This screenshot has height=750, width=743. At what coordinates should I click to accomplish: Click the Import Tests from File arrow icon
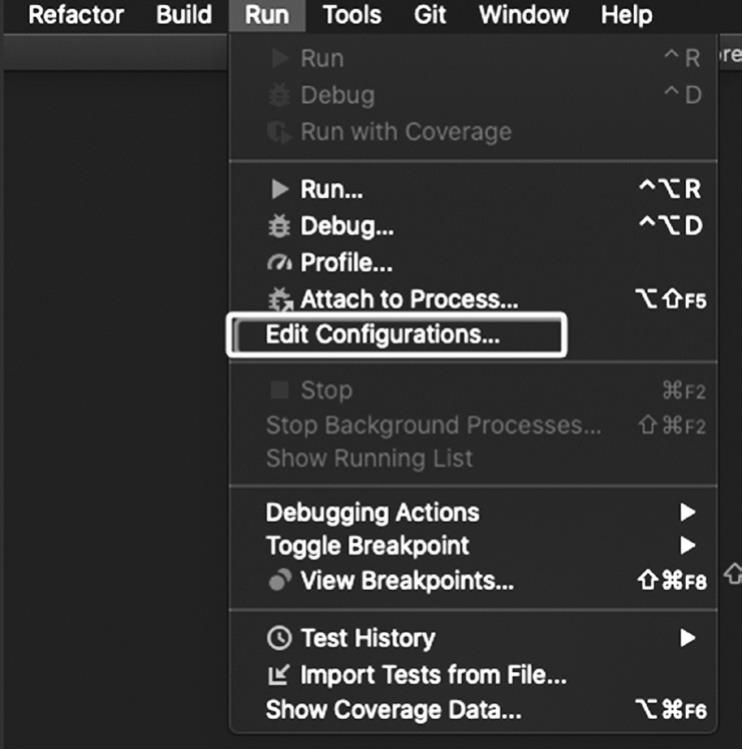[x=279, y=674]
